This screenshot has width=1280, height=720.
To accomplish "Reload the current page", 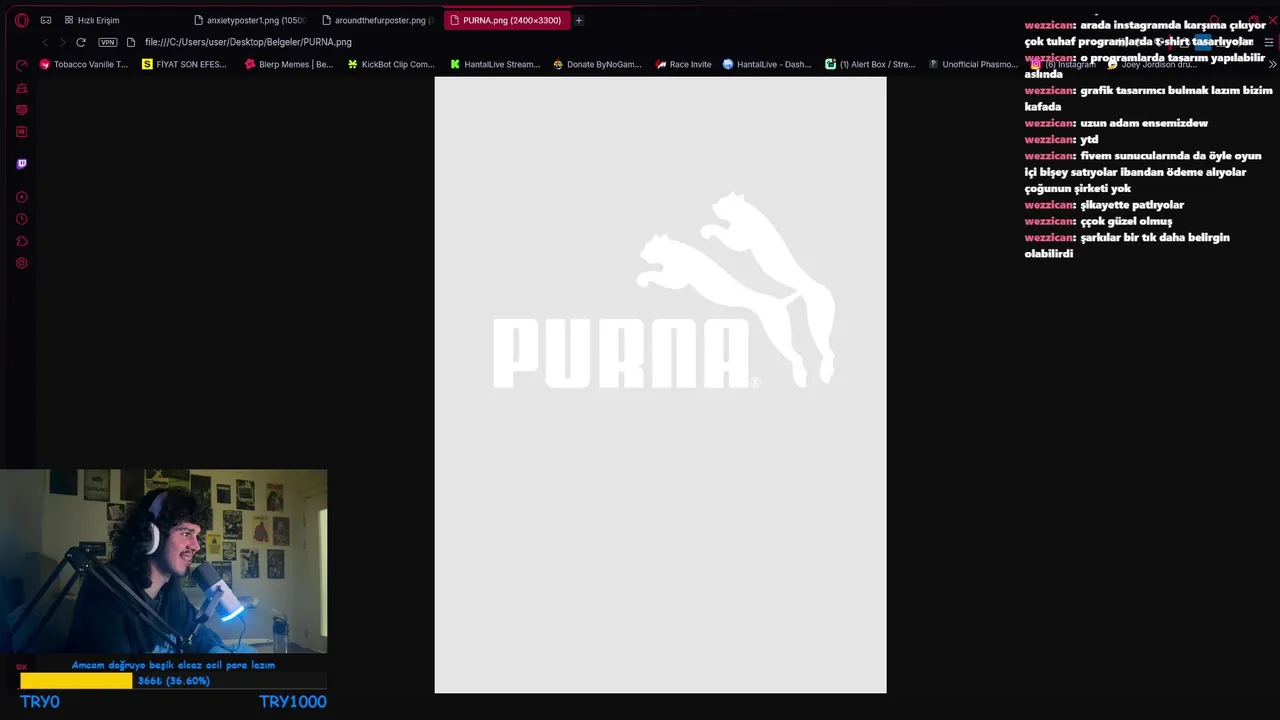I will pyautogui.click(x=81, y=42).
